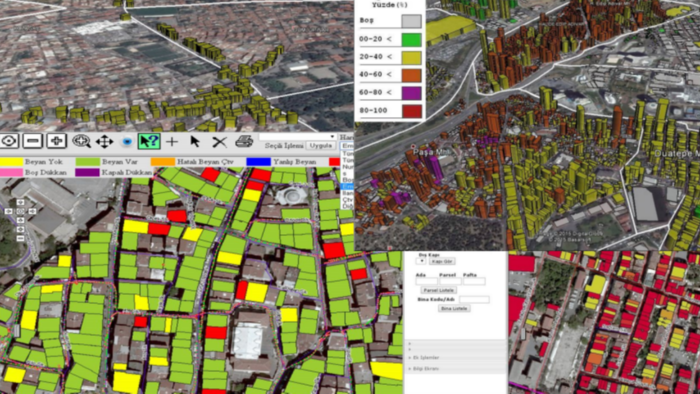Click the full extent view icon
Viewport: 700px width, 394px height.
point(9,141)
